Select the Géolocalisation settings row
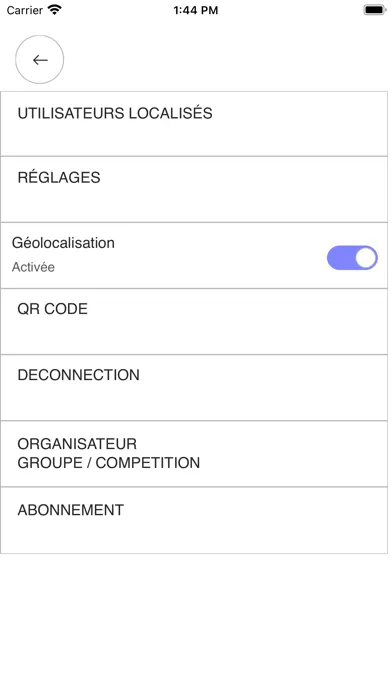 click(194, 256)
